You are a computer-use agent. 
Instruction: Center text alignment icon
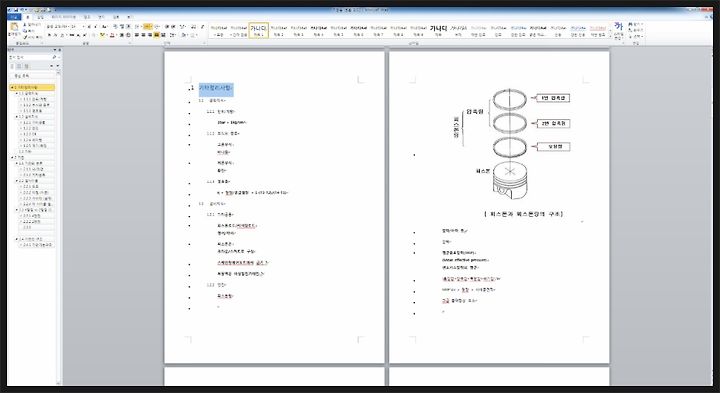coord(143,35)
